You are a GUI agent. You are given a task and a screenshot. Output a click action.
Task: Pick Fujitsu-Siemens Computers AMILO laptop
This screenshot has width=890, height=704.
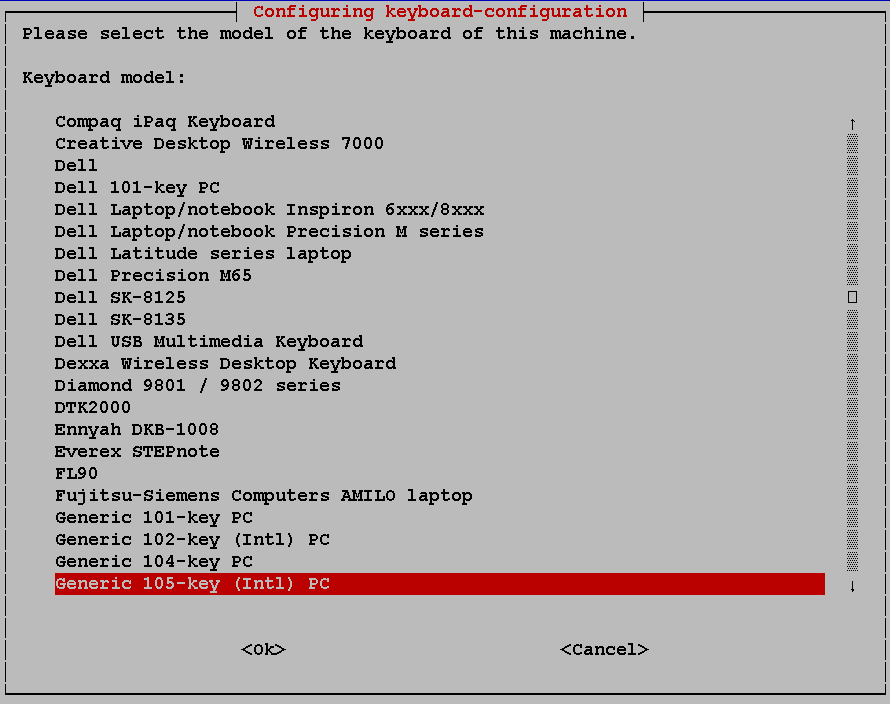(x=263, y=495)
